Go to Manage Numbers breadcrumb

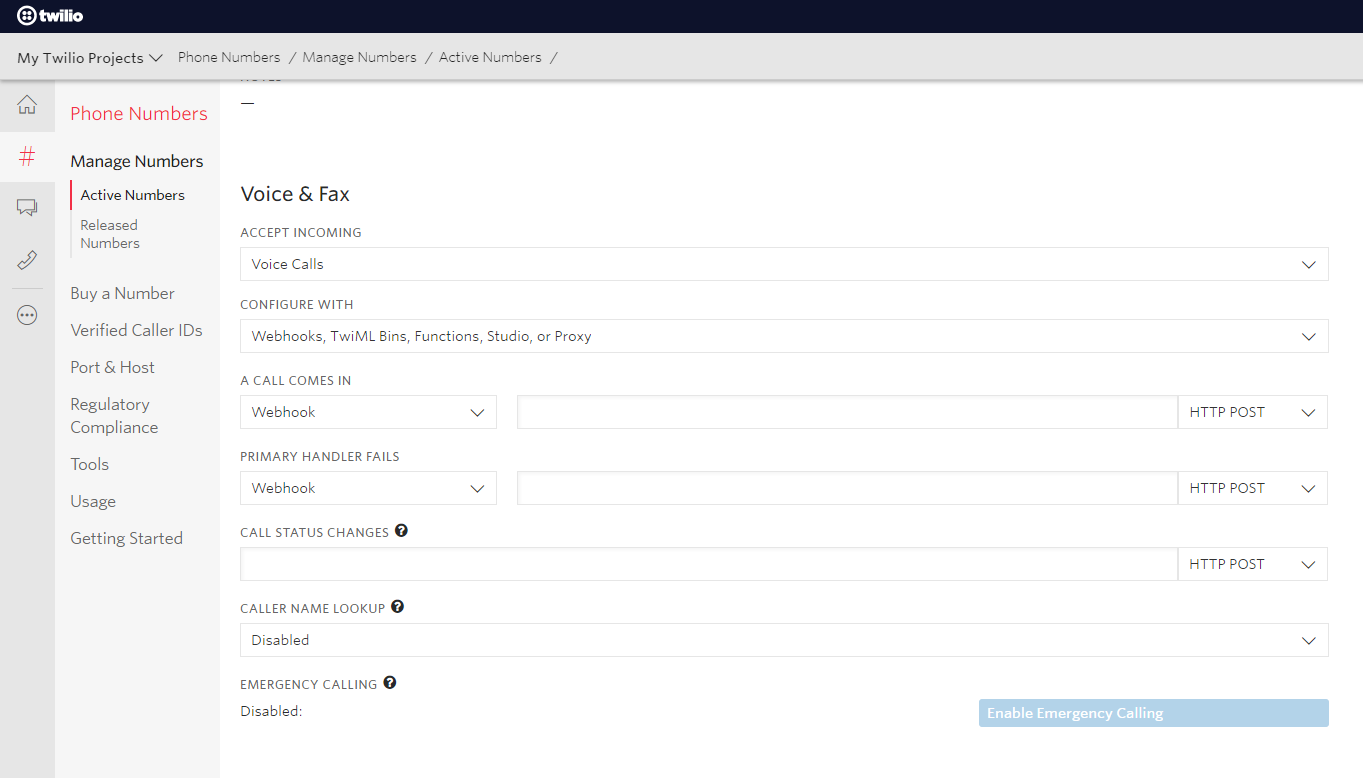coord(359,57)
